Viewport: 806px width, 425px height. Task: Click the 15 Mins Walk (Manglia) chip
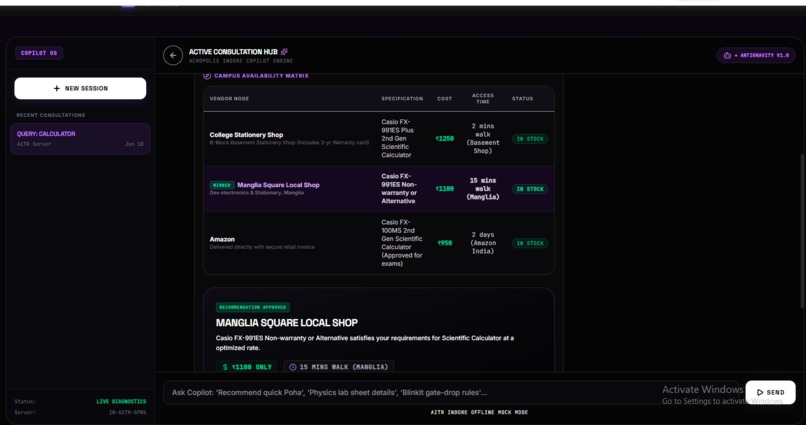click(339, 367)
